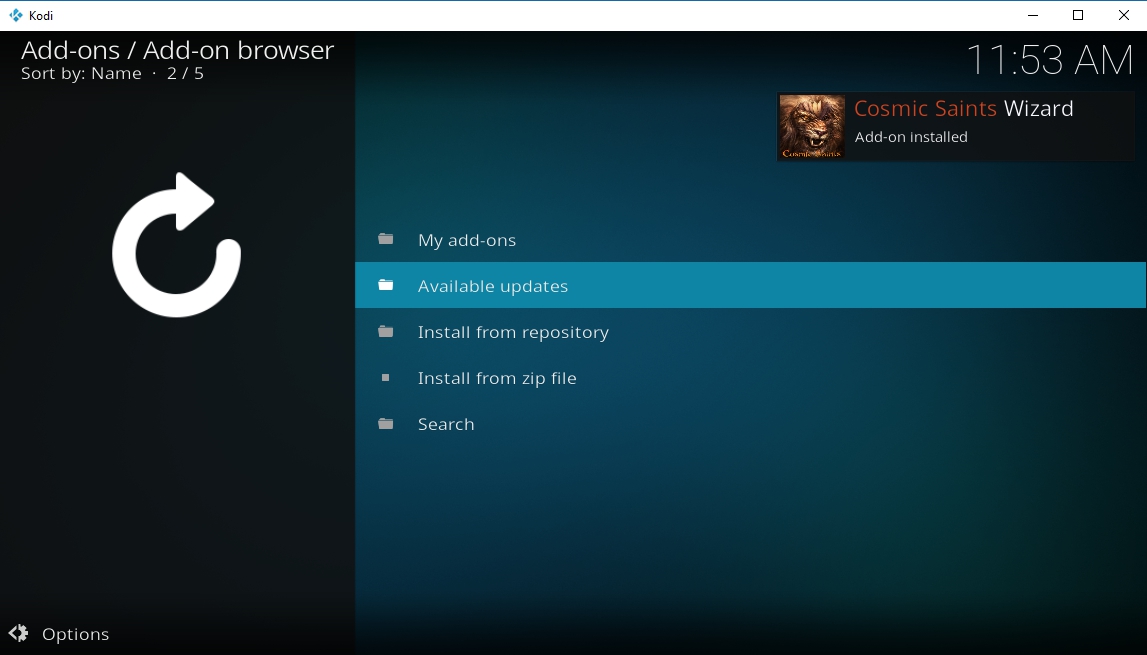This screenshot has height=655, width=1147.
Task: Open the My add-ons folder icon
Action: pyautogui.click(x=386, y=239)
